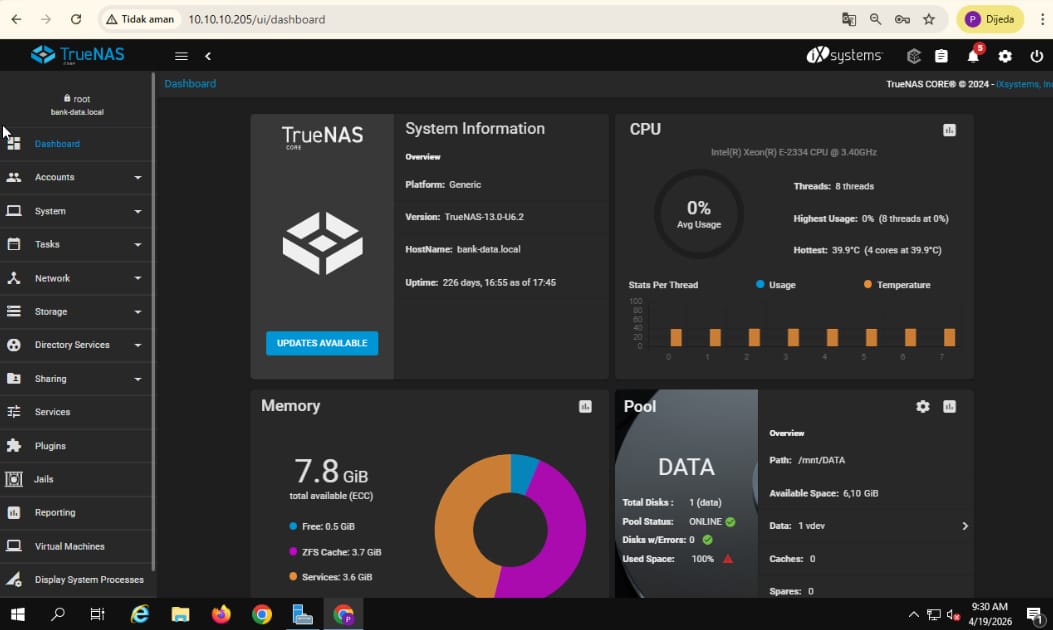1053x630 pixels.
Task: Open the Services menu item
Action: point(53,412)
